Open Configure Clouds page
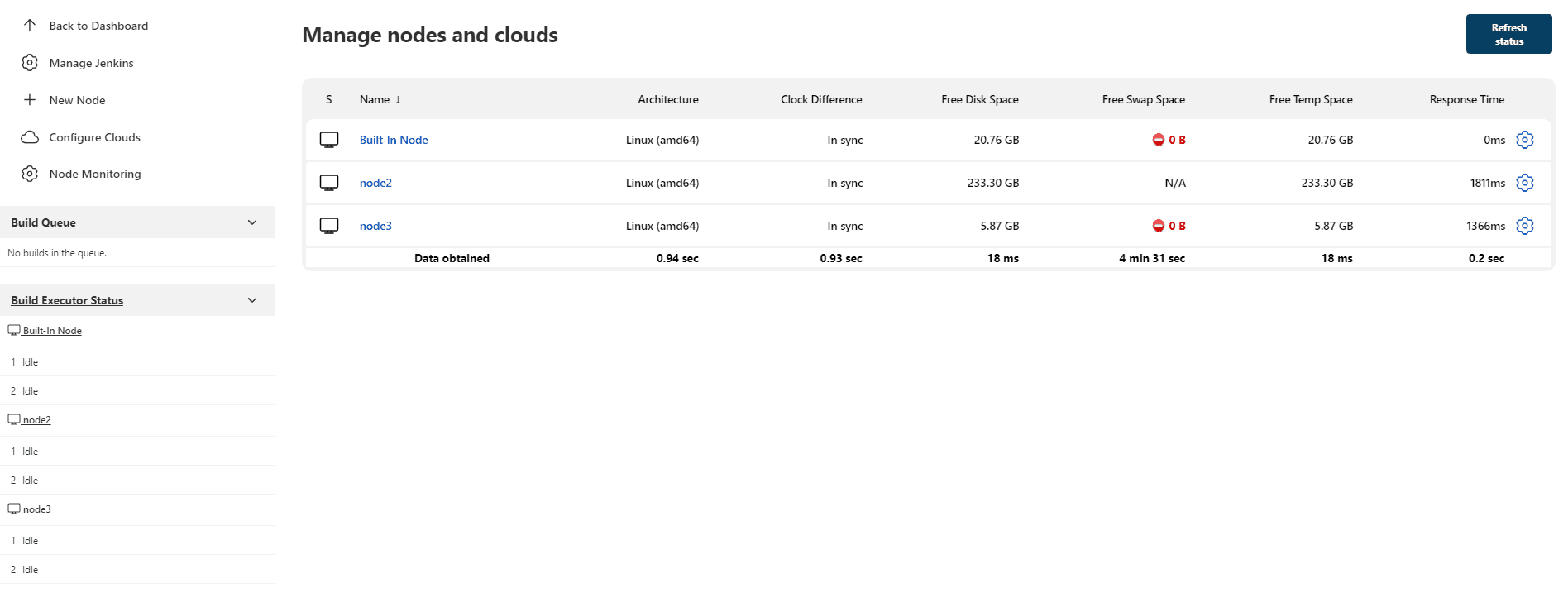This screenshot has height=593, width=1568. (94, 137)
